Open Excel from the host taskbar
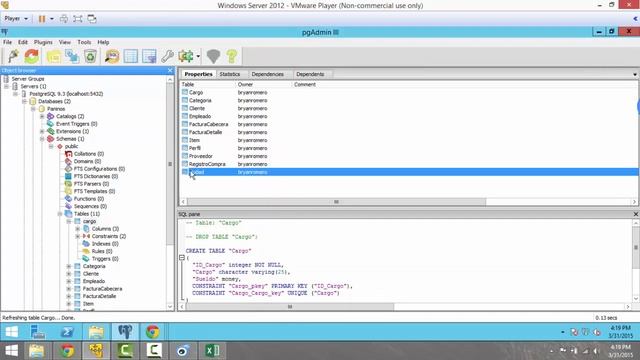 coord(212,351)
